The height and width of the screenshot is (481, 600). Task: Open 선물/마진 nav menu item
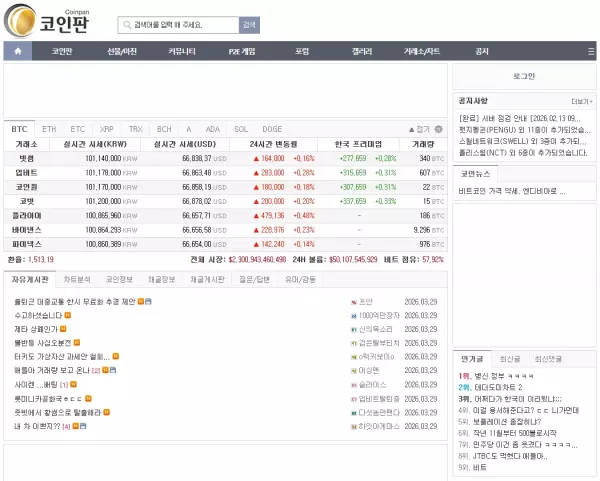click(122, 51)
